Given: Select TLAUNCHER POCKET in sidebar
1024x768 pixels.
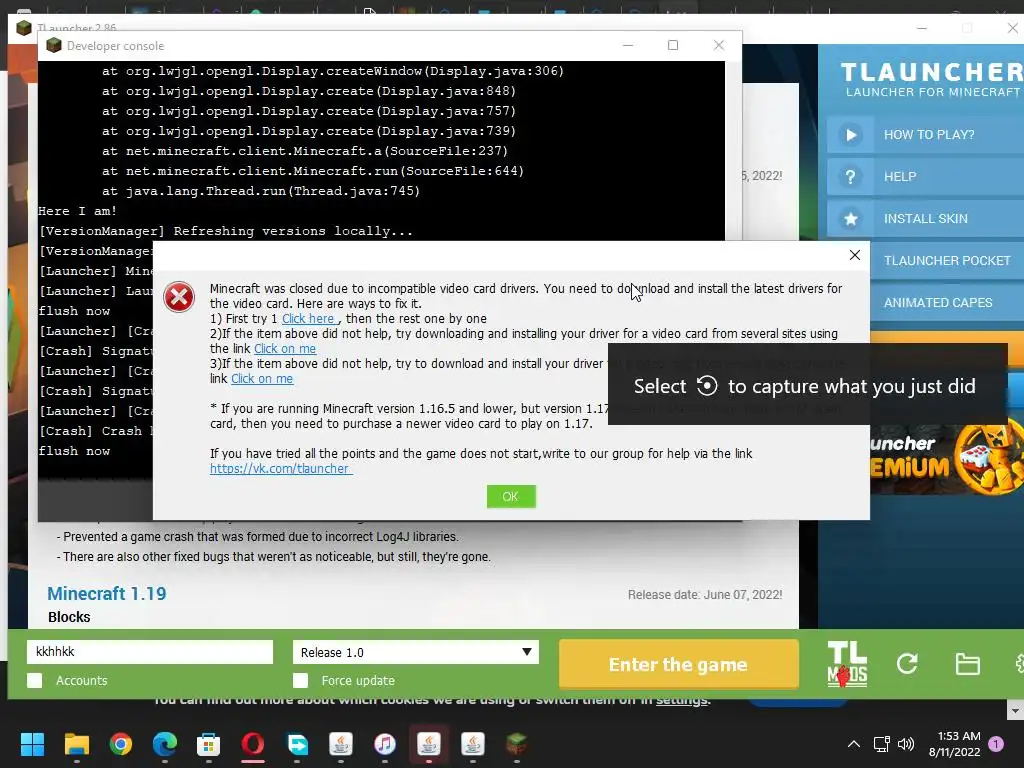Looking at the screenshot, I should coord(947,261).
